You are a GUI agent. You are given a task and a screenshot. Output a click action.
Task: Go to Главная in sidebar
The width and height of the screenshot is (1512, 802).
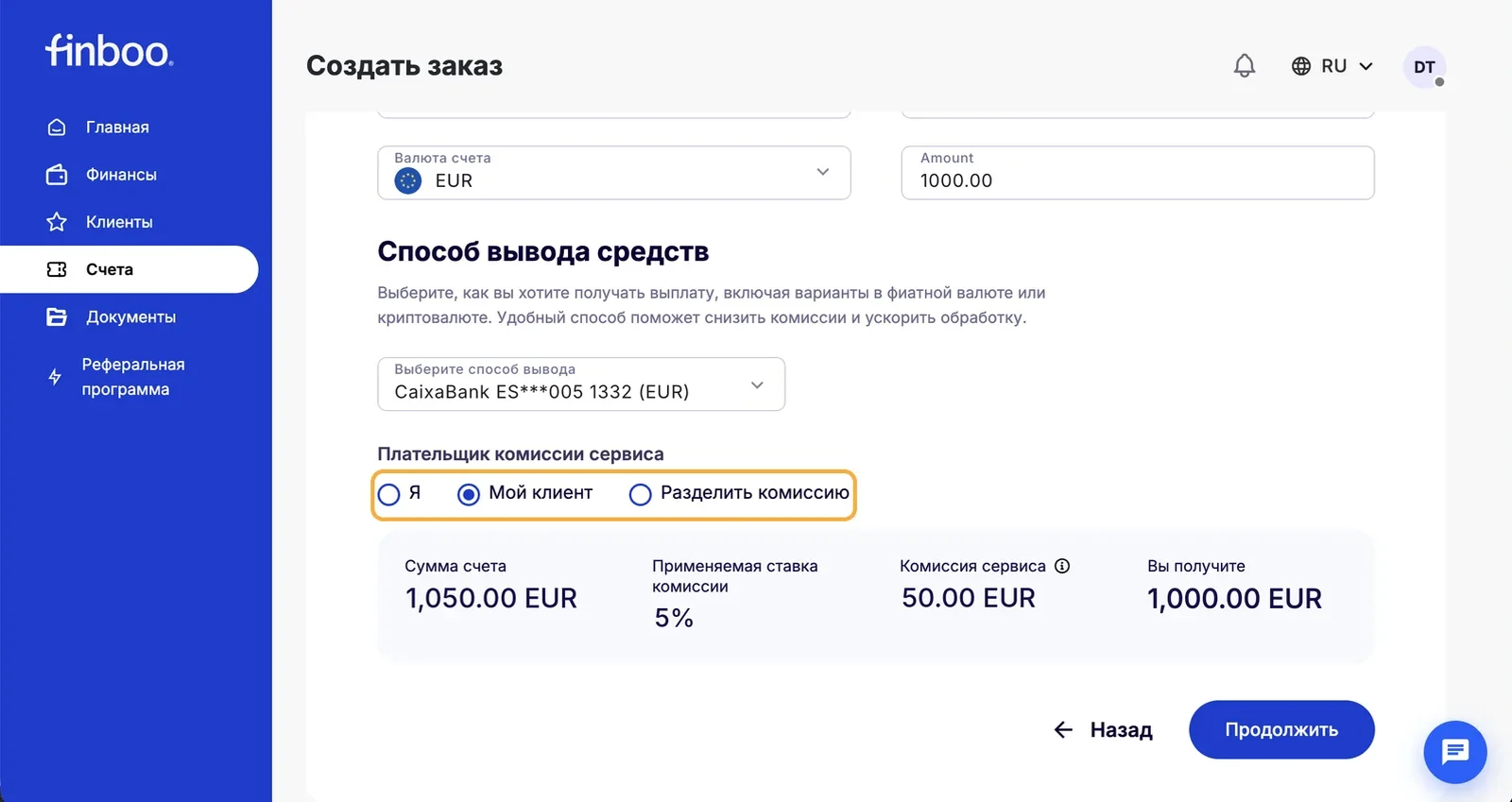tap(117, 128)
